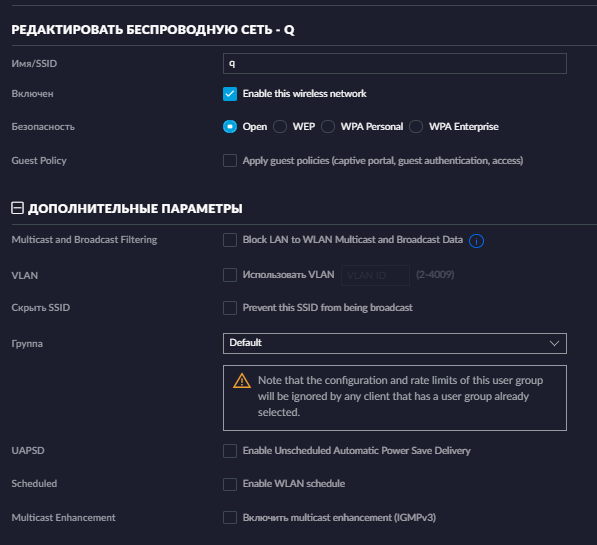The image size is (597, 545).
Task: Collapse the ДОПОЛНИТЕЛЬНЫЕ ПАРАМЕТРЫ section icon
Action: click(x=18, y=208)
